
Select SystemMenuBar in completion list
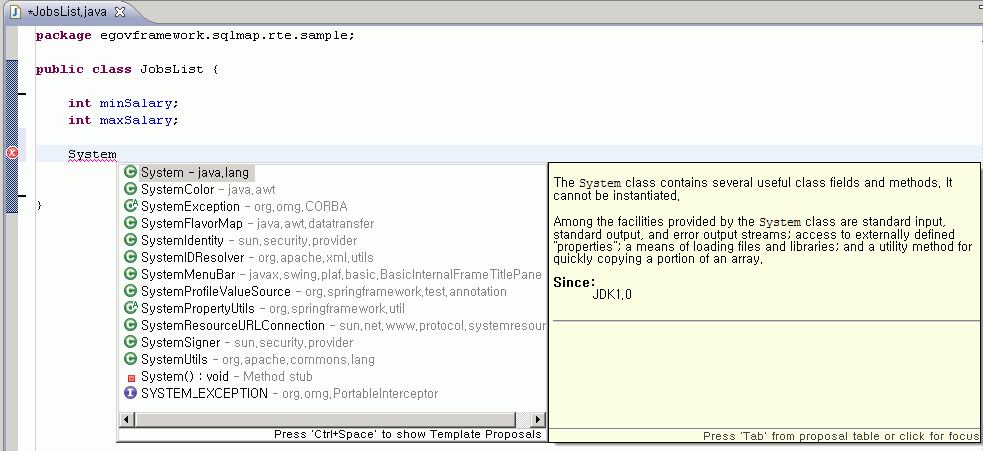(183, 274)
